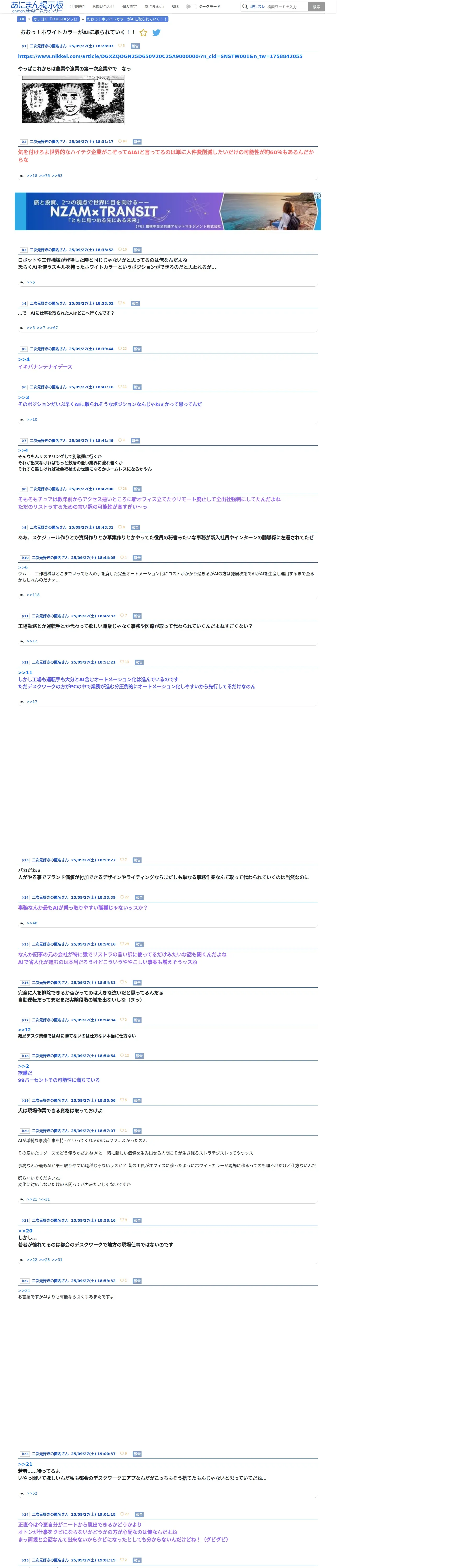Go to TOP via the breadcrumb
The height and width of the screenshot is (1568, 474).
click(x=21, y=19)
